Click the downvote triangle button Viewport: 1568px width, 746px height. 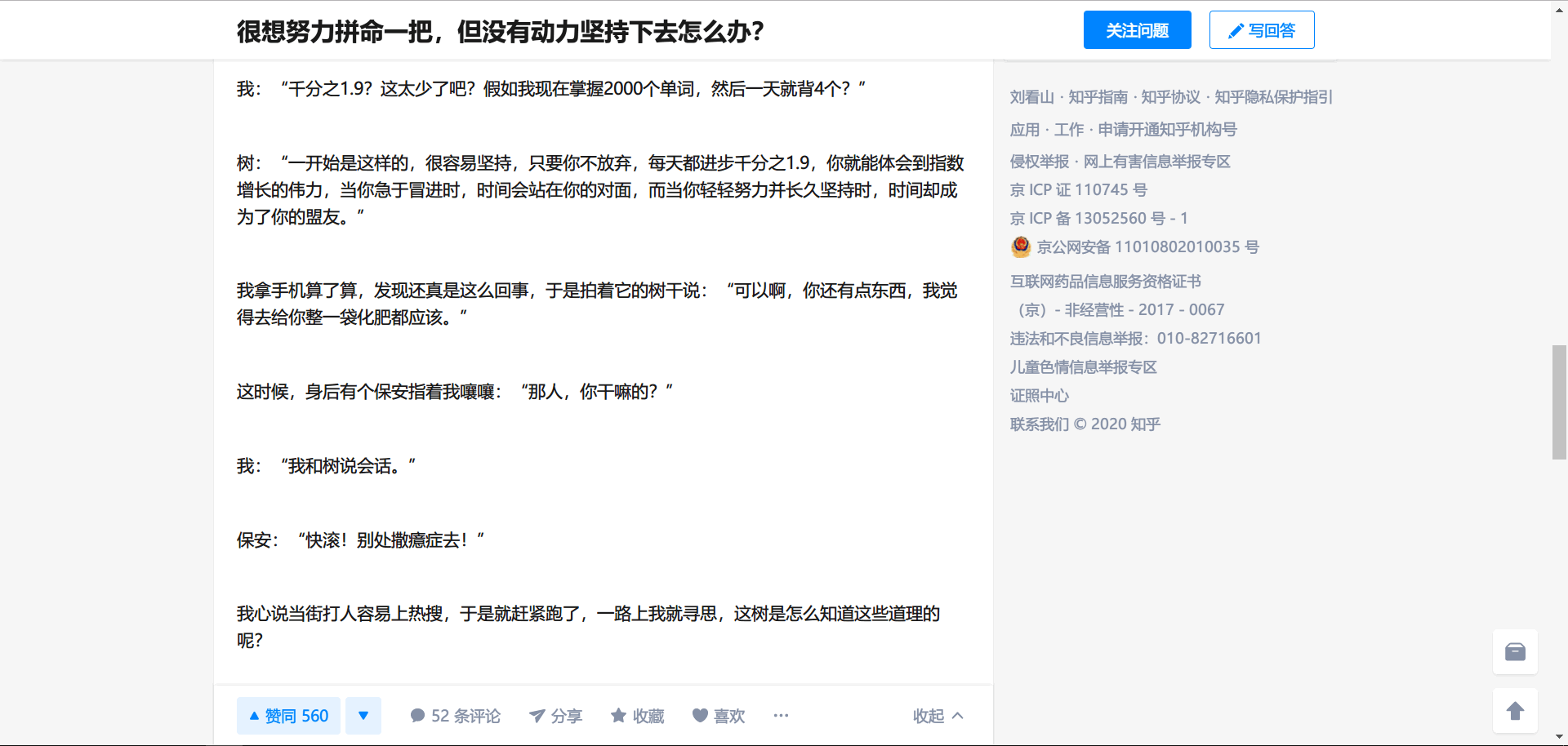363,716
